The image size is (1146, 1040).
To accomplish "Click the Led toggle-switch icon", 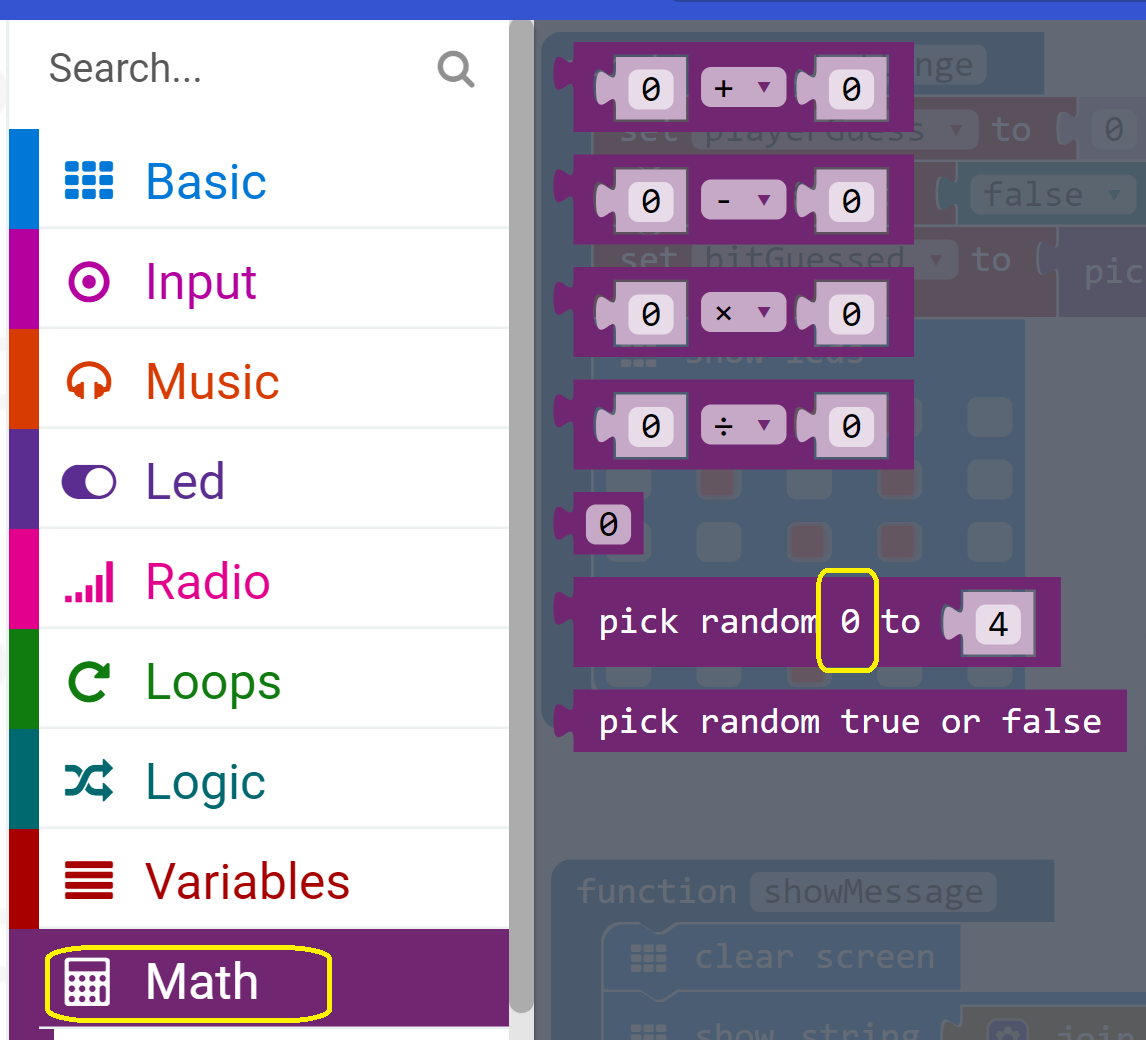I will click(90, 481).
